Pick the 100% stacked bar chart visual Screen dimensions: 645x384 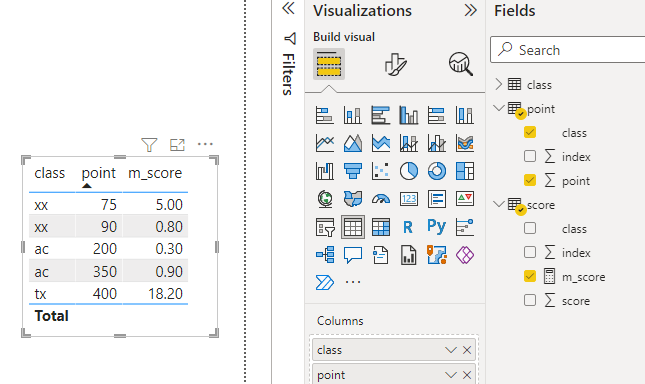point(436,115)
